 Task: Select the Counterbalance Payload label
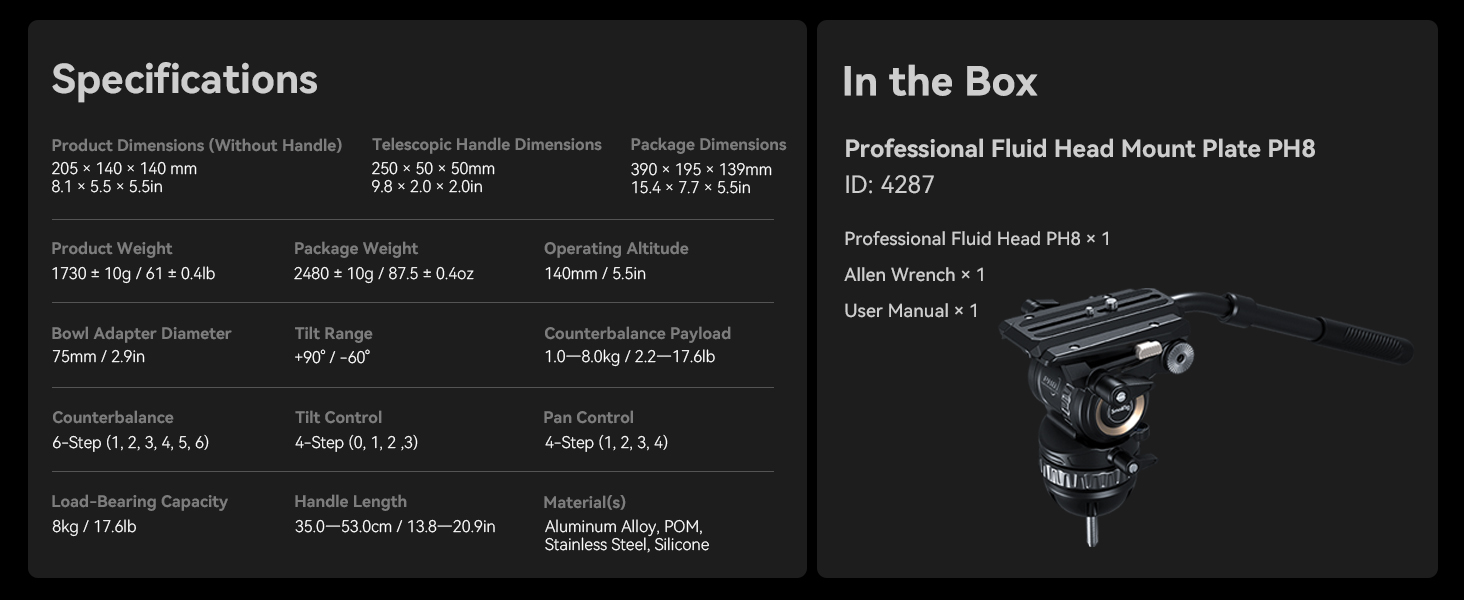click(x=637, y=334)
